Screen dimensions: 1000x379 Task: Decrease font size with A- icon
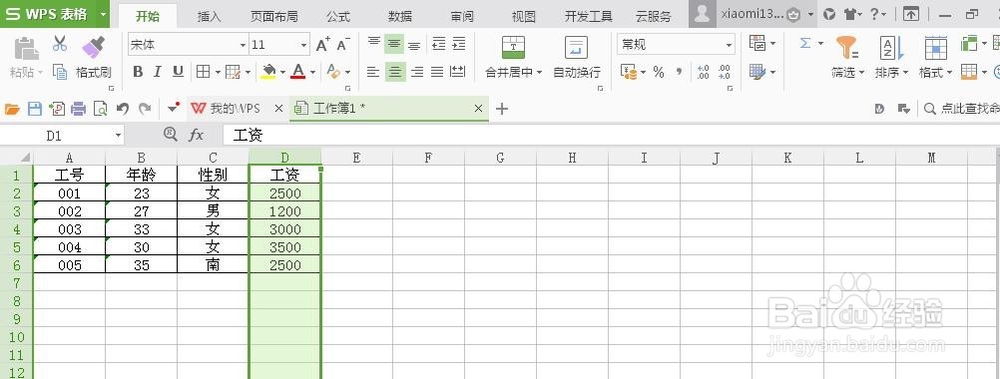pos(343,45)
